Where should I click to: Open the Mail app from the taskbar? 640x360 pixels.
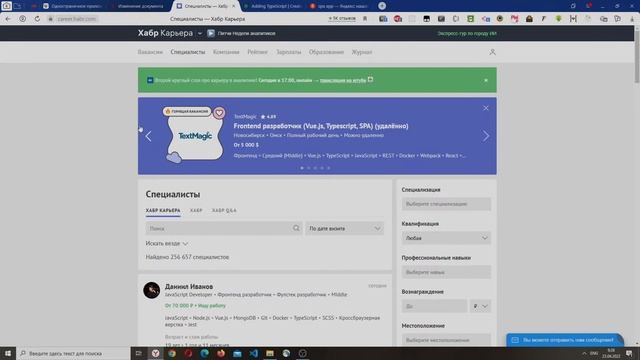pos(237,353)
